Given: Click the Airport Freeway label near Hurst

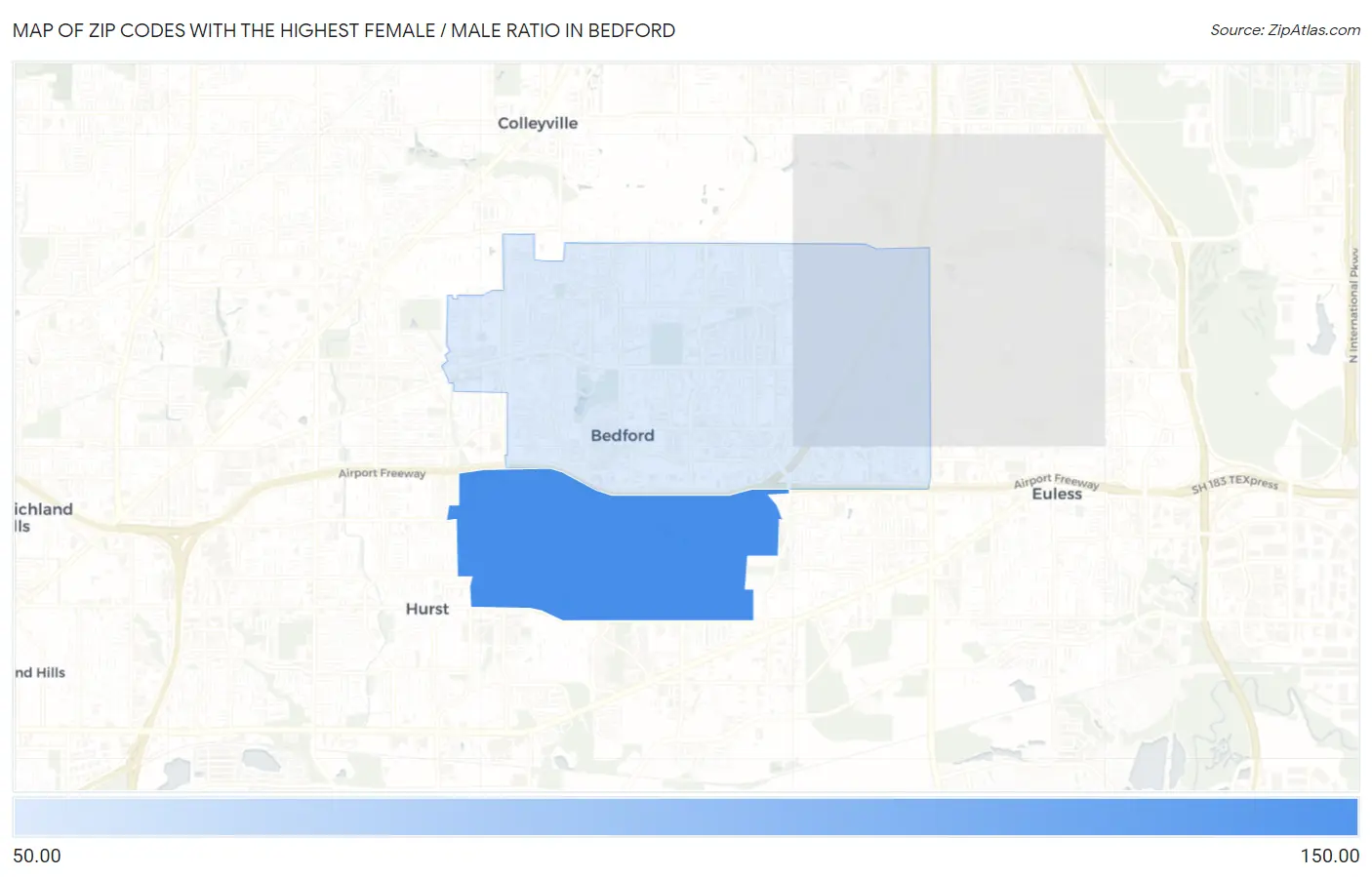Looking at the screenshot, I should (x=383, y=473).
